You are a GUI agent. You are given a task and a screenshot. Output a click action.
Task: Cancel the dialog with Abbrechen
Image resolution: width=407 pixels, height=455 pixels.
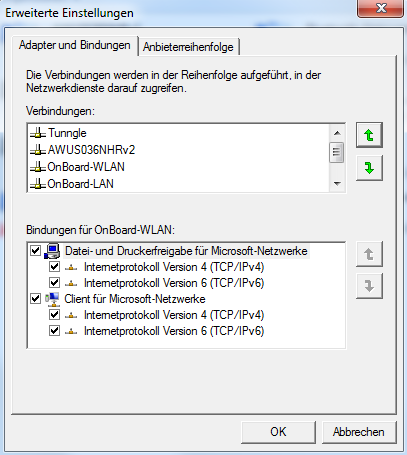click(359, 432)
